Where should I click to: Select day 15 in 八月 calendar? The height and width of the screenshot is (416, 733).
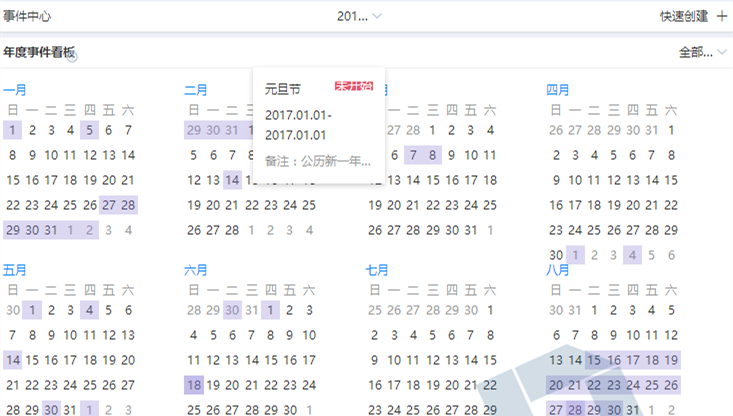pos(594,360)
